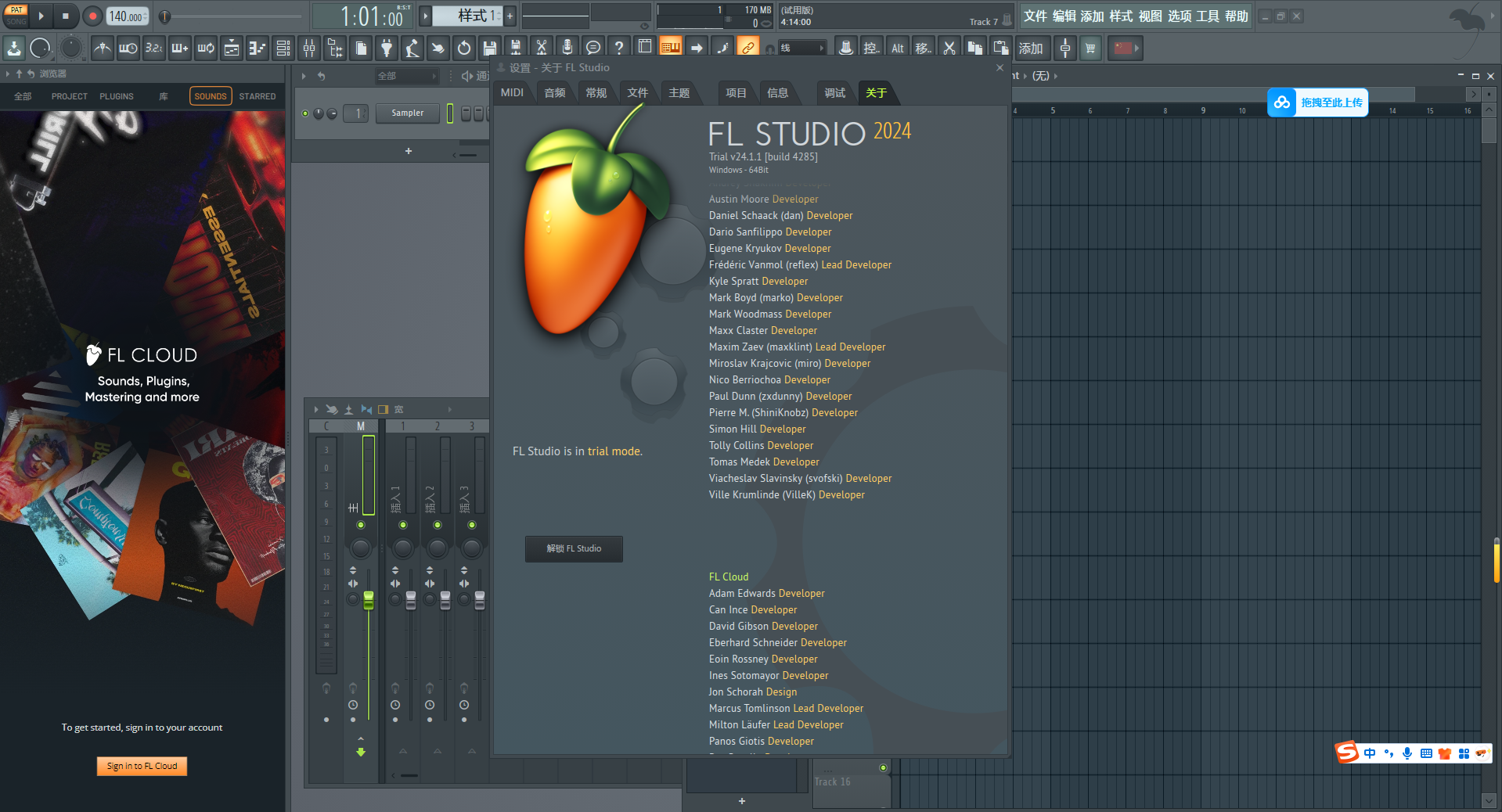Toggle the Sampler channel mute LED

[x=305, y=113]
